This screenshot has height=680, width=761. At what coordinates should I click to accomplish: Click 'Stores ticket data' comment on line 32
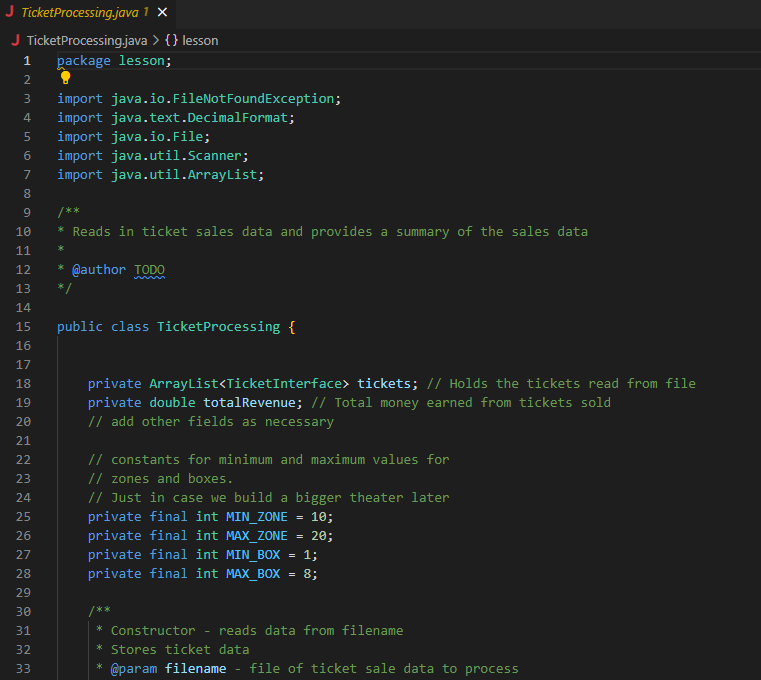180,649
